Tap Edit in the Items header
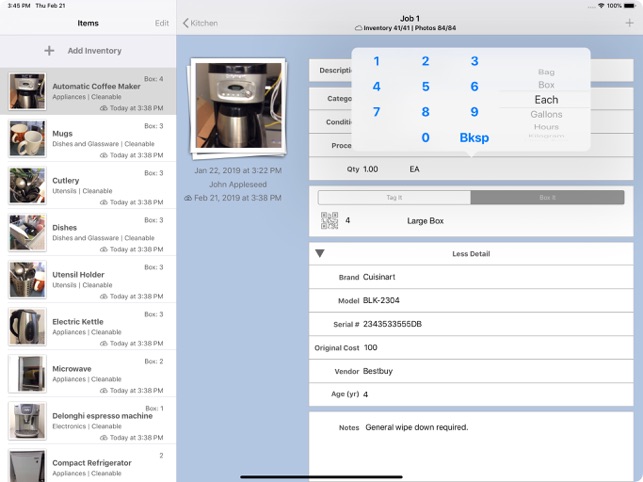The height and width of the screenshot is (482, 643). tap(162, 23)
